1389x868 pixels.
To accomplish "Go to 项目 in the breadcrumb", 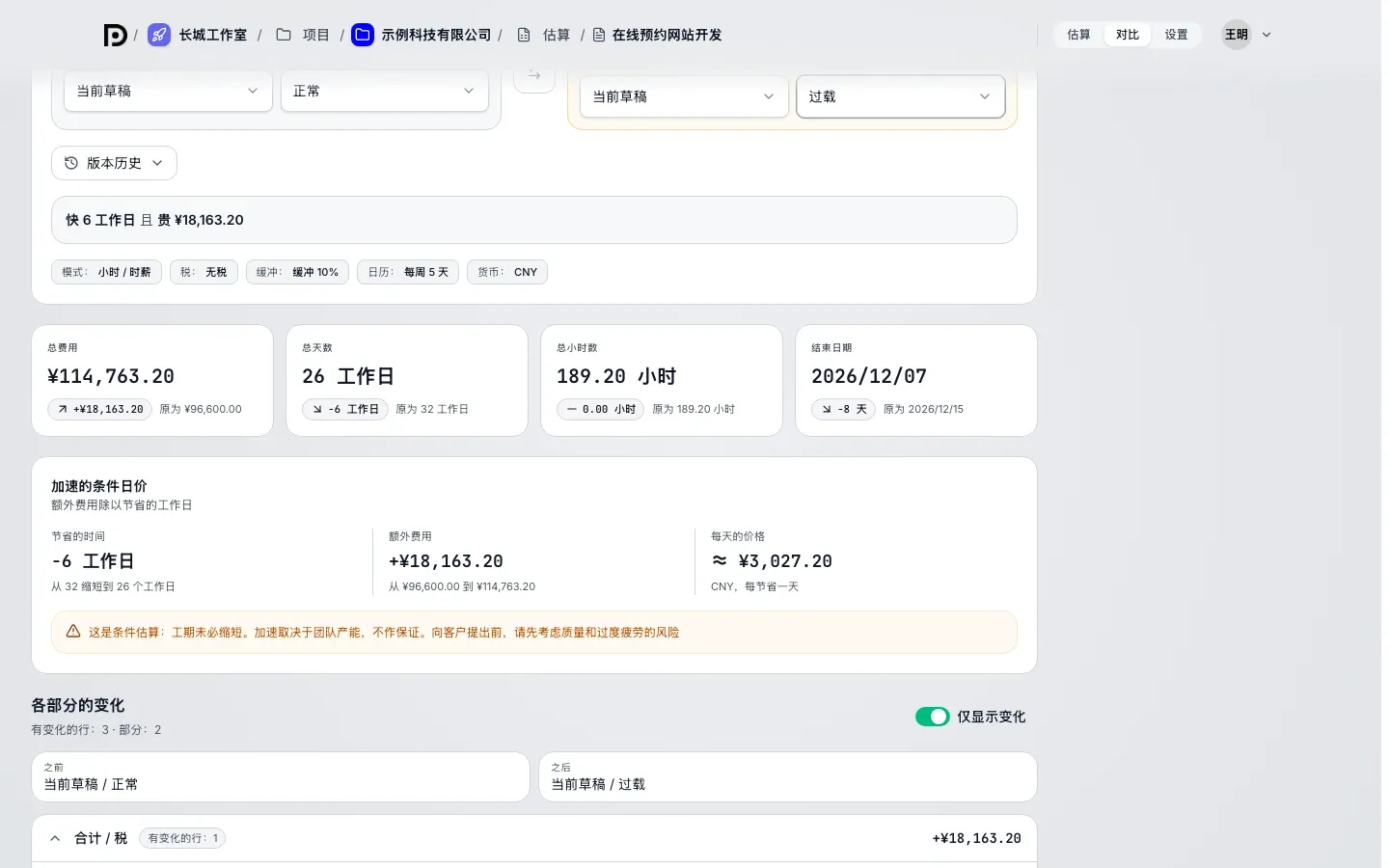I will point(315,35).
